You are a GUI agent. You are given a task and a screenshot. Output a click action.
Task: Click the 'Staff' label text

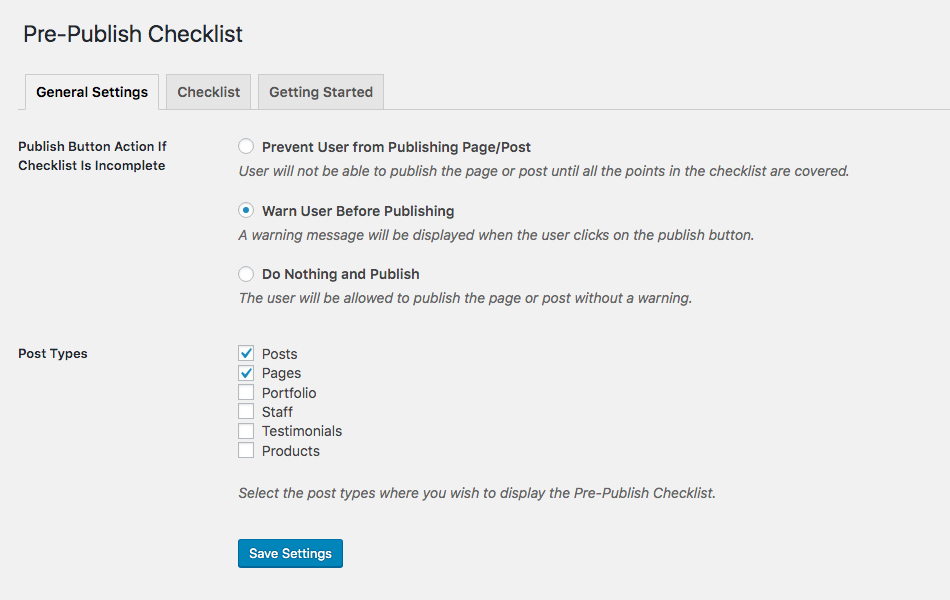pyautogui.click(x=277, y=412)
